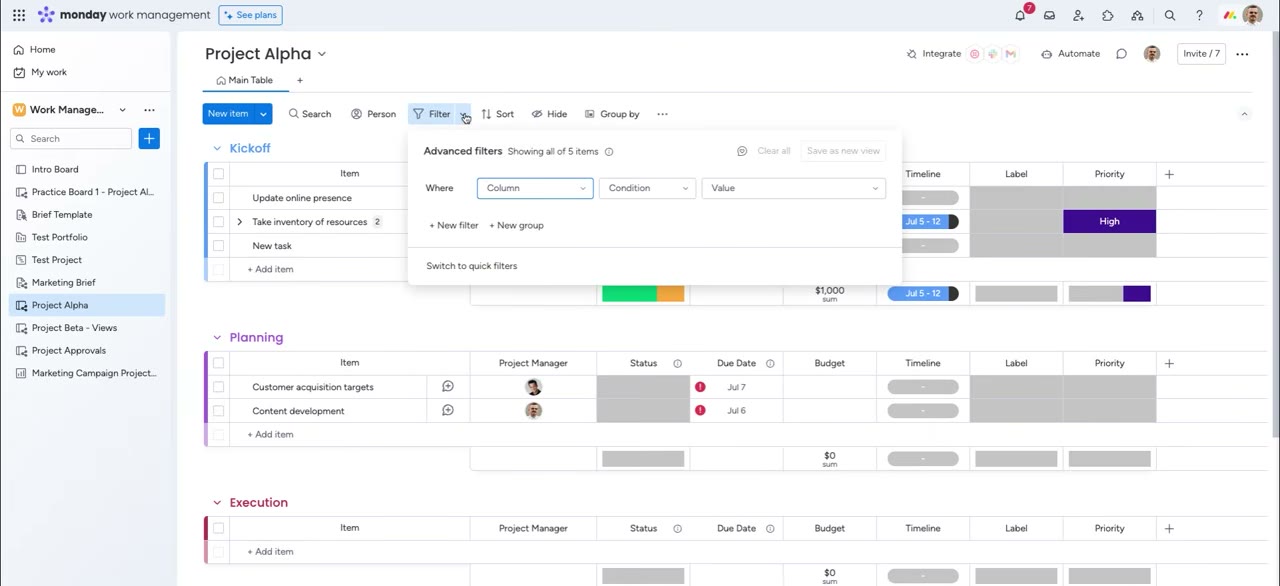Click overdue alert icon for Jul 7
The width and height of the screenshot is (1280, 586).
coord(700,387)
